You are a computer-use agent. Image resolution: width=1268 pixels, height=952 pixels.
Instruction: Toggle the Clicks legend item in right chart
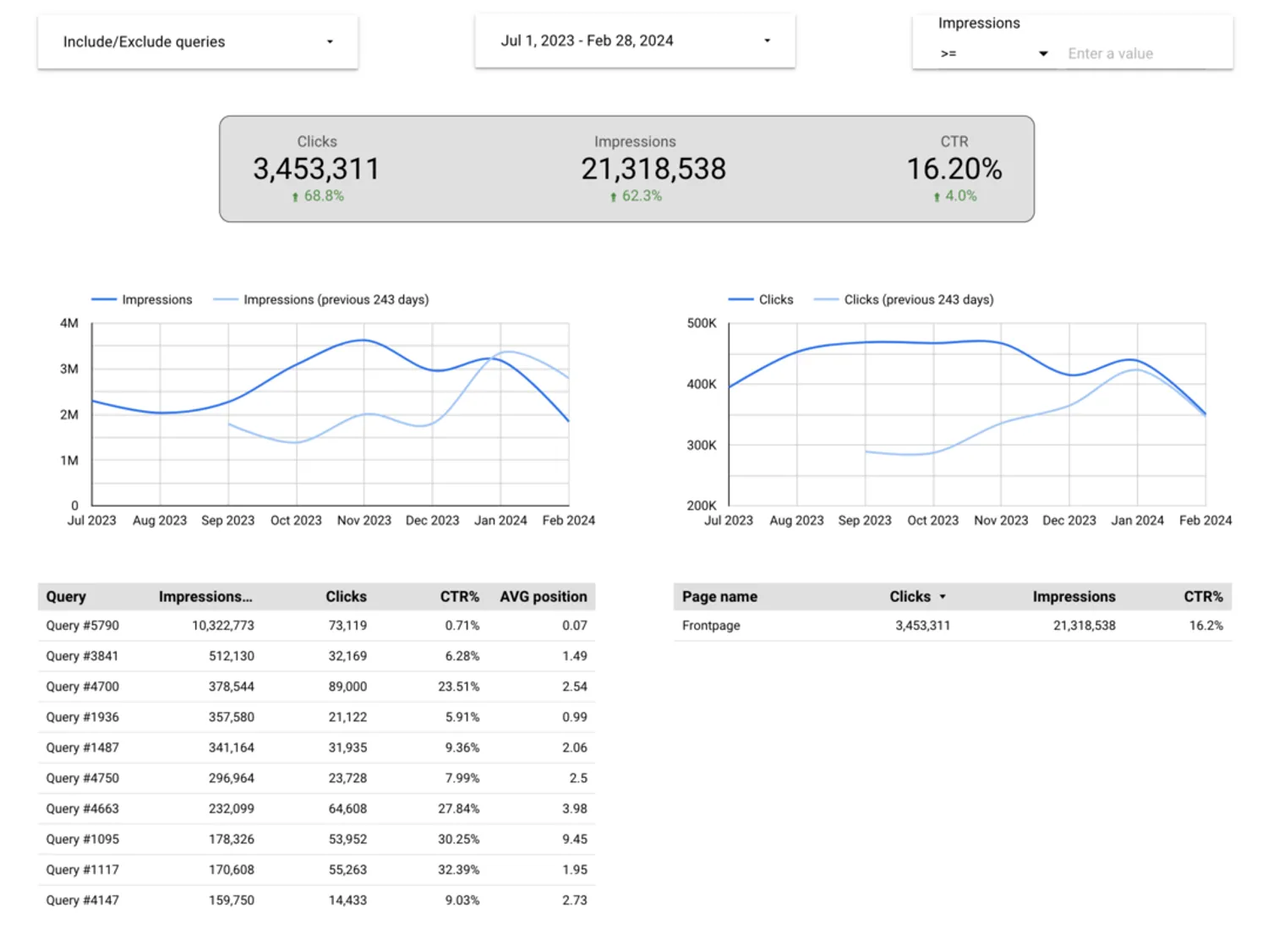(x=761, y=299)
